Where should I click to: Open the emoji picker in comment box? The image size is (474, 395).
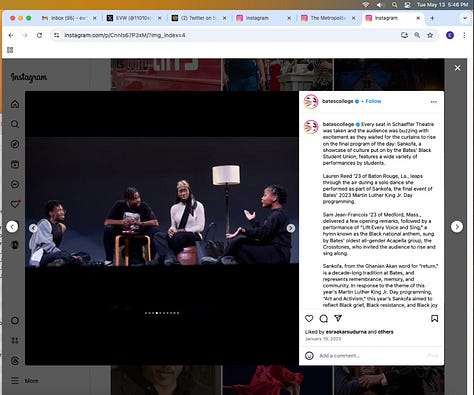(309, 356)
